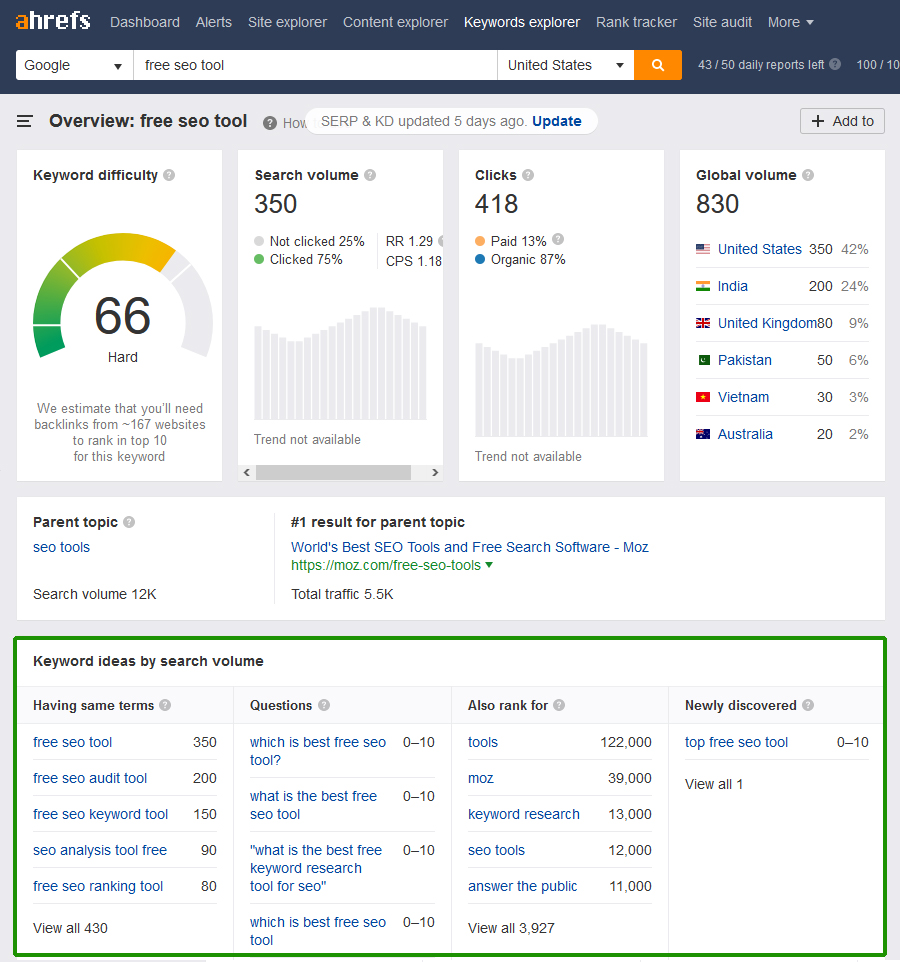Open the Rank tracker tool
900x962 pixels.
(x=636, y=22)
